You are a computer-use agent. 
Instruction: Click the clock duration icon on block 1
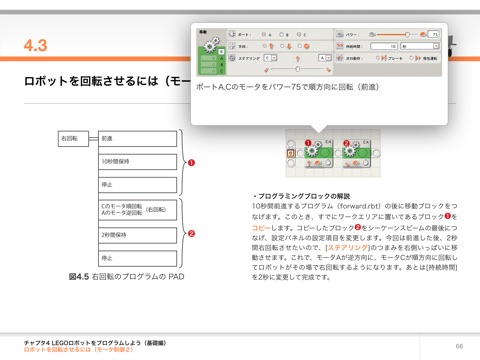pos(328,163)
